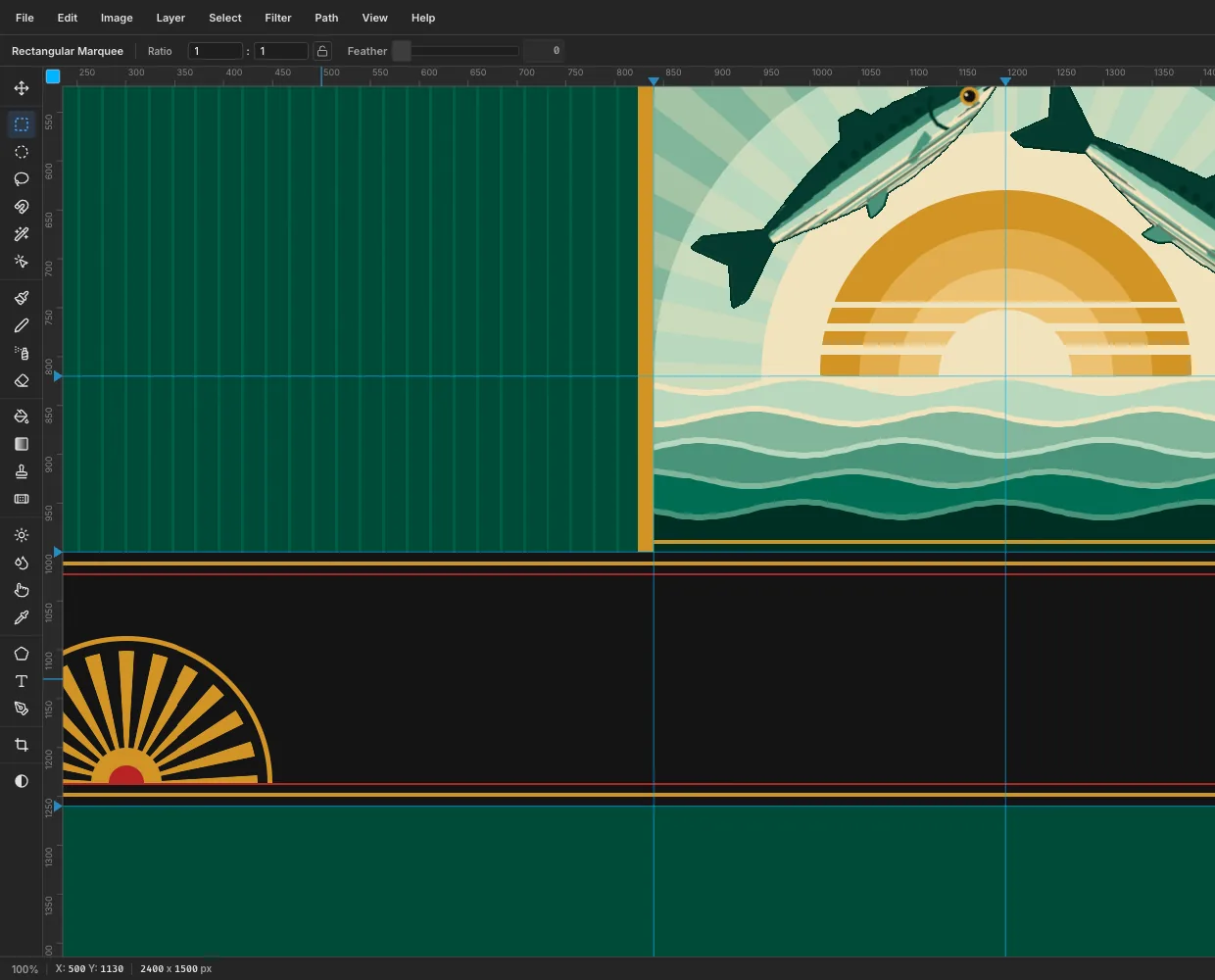Image resolution: width=1215 pixels, height=980 pixels.
Task: Pick the Smudge finger tool
Action: tap(22, 590)
